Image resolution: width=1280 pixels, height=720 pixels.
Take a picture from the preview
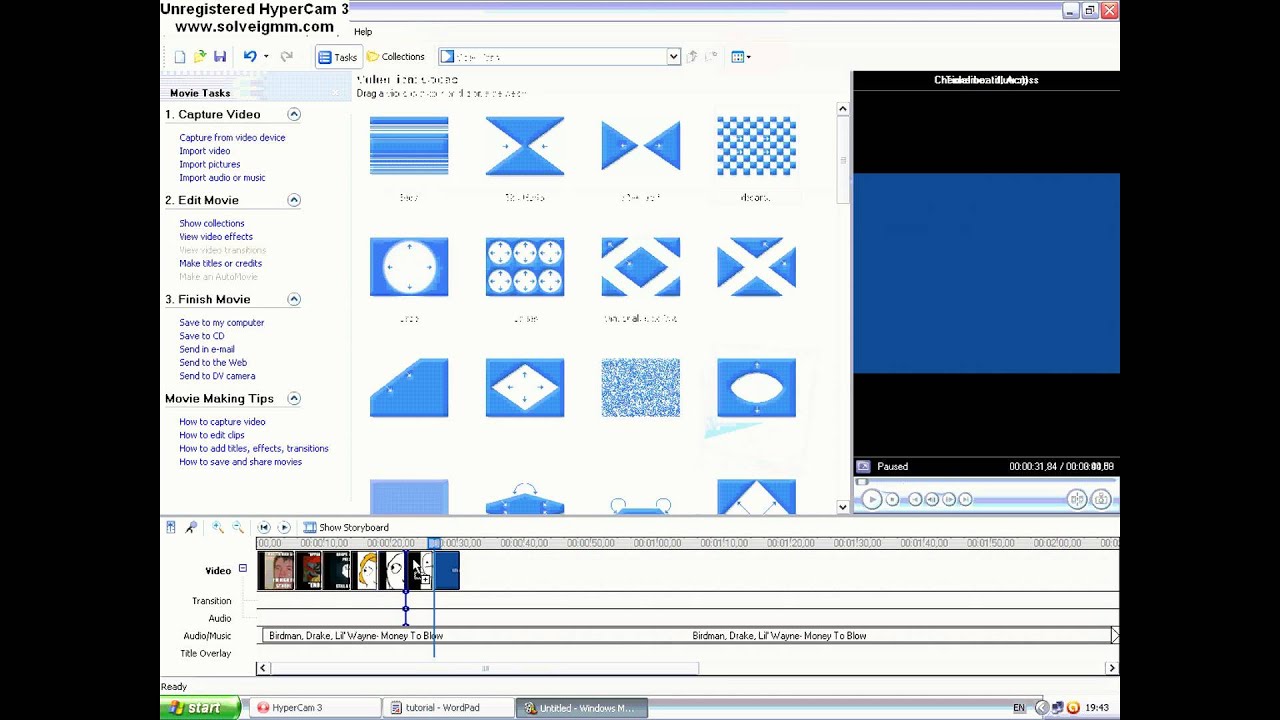click(1101, 499)
